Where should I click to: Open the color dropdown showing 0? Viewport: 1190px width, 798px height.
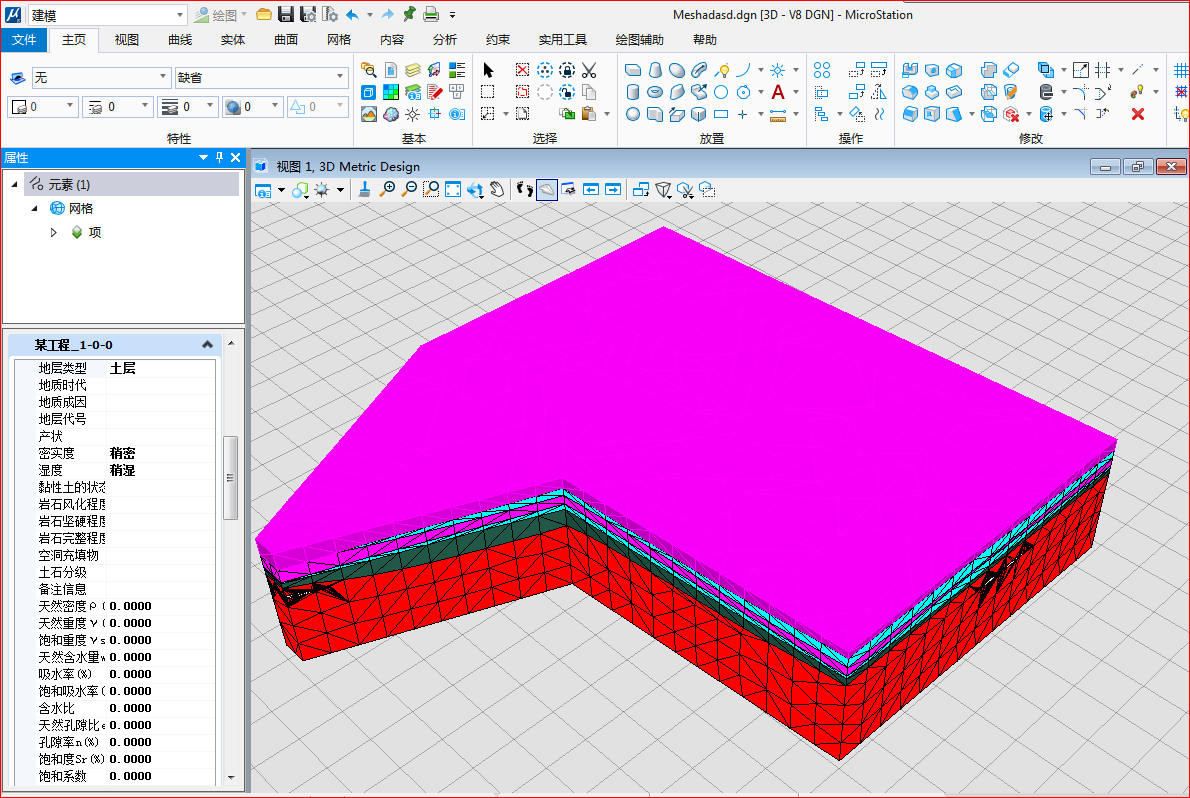point(70,106)
